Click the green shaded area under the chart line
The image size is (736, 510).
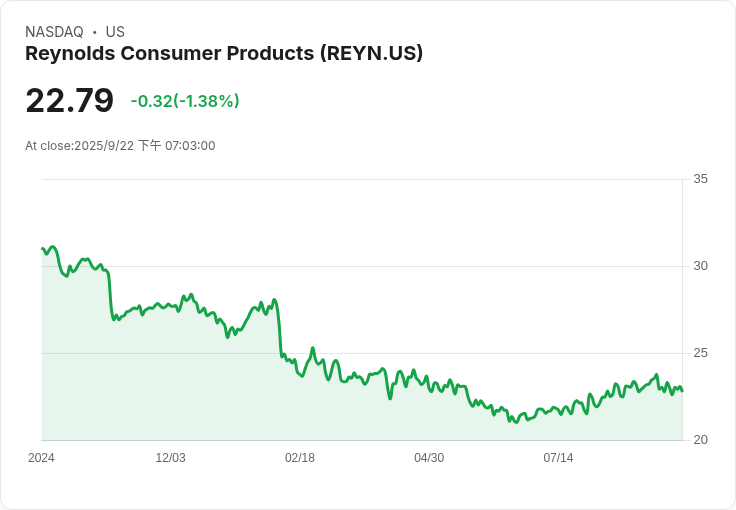[x=200, y=390]
